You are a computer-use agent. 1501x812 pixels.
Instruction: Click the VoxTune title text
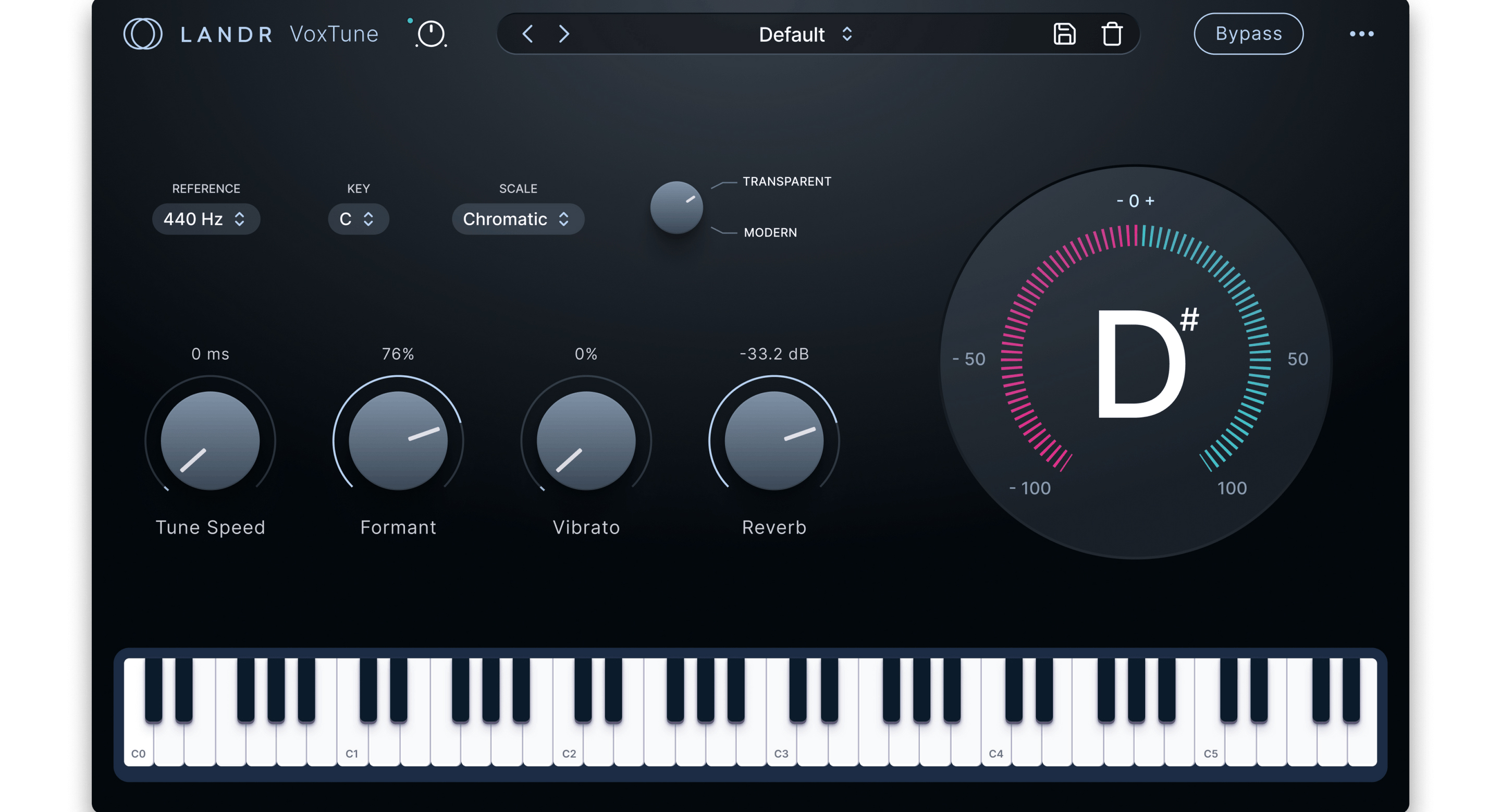pos(334,34)
